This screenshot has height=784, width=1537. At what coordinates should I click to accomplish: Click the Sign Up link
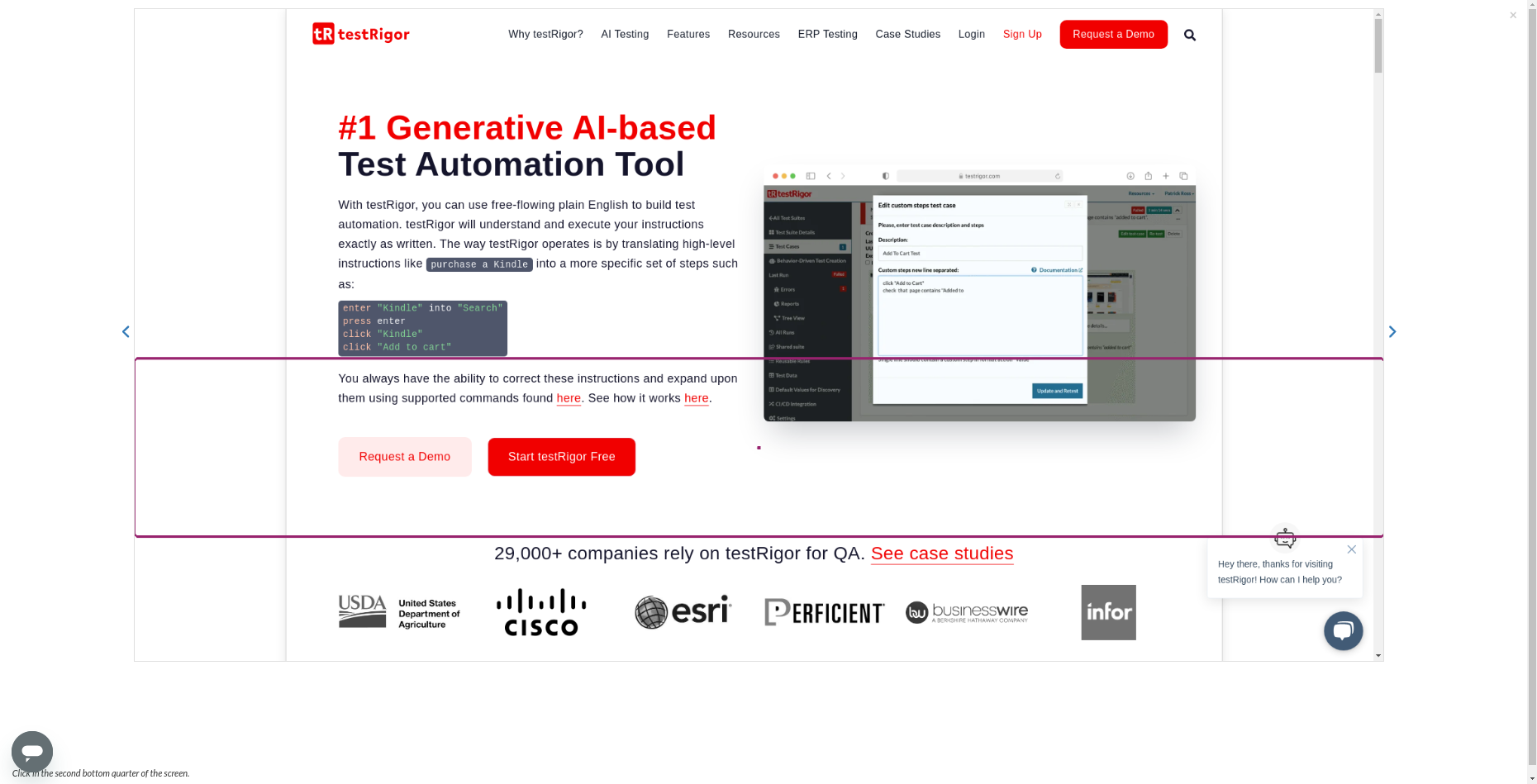1022,35
